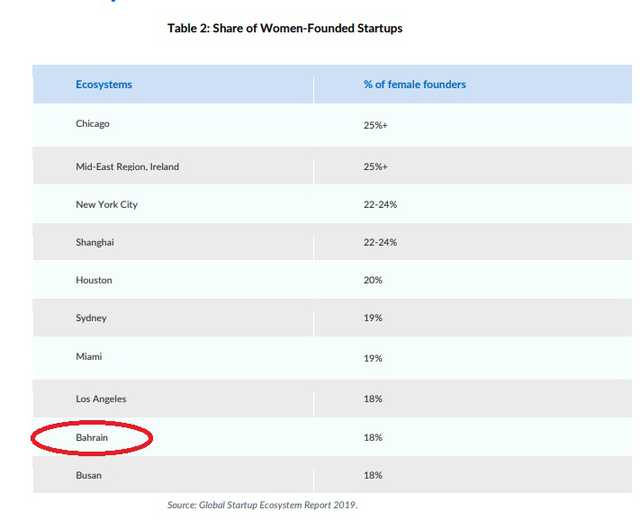Image resolution: width=640 pixels, height=520 pixels.
Task: Click the red-circled Bahrain cell
Action: pyautogui.click(x=93, y=437)
